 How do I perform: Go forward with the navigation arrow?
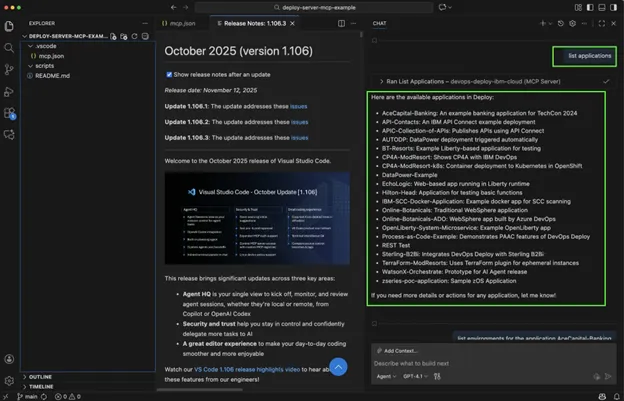[x=185, y=7]
